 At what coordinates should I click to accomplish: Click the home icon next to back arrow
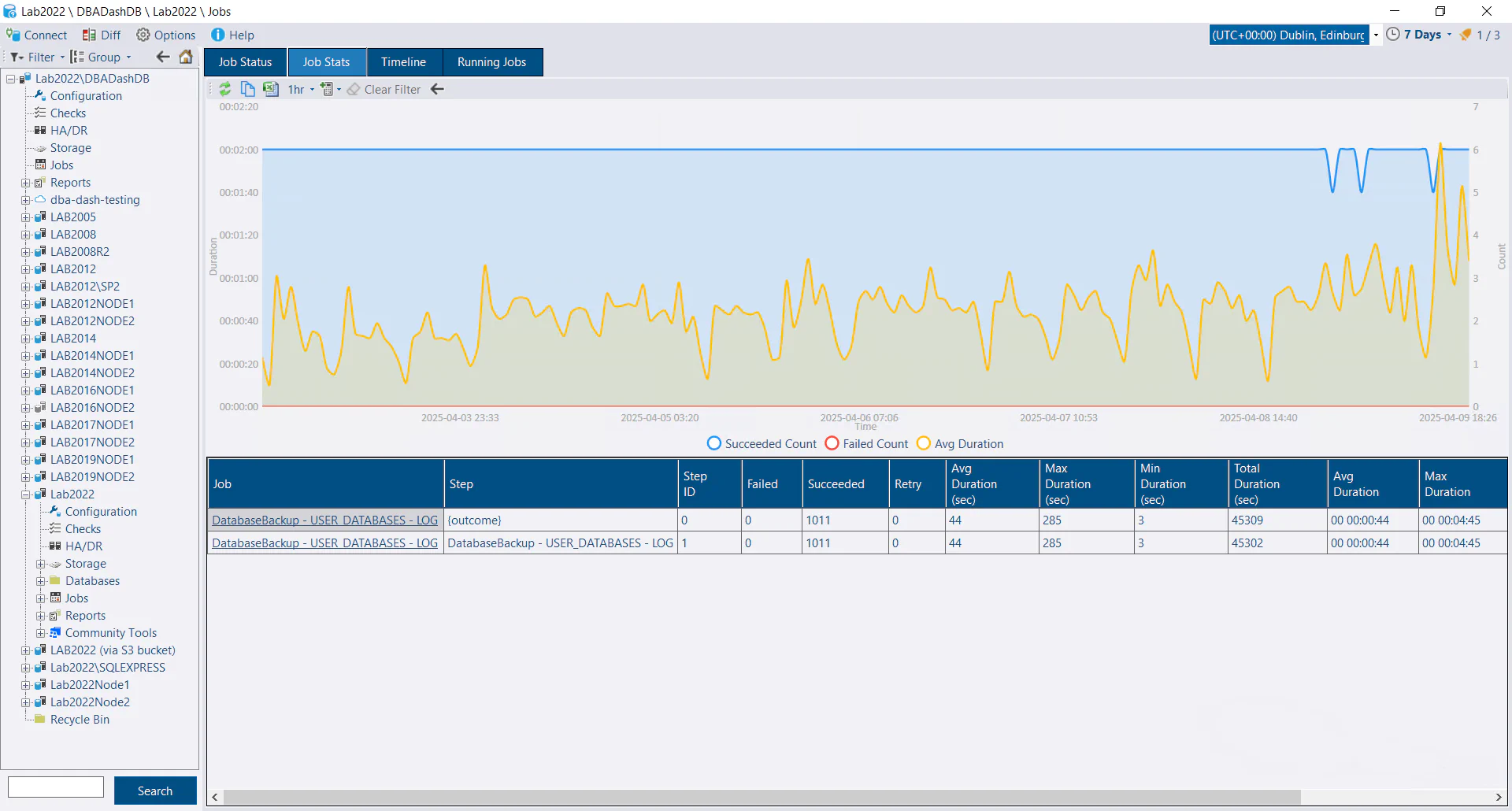click(186, 57)
